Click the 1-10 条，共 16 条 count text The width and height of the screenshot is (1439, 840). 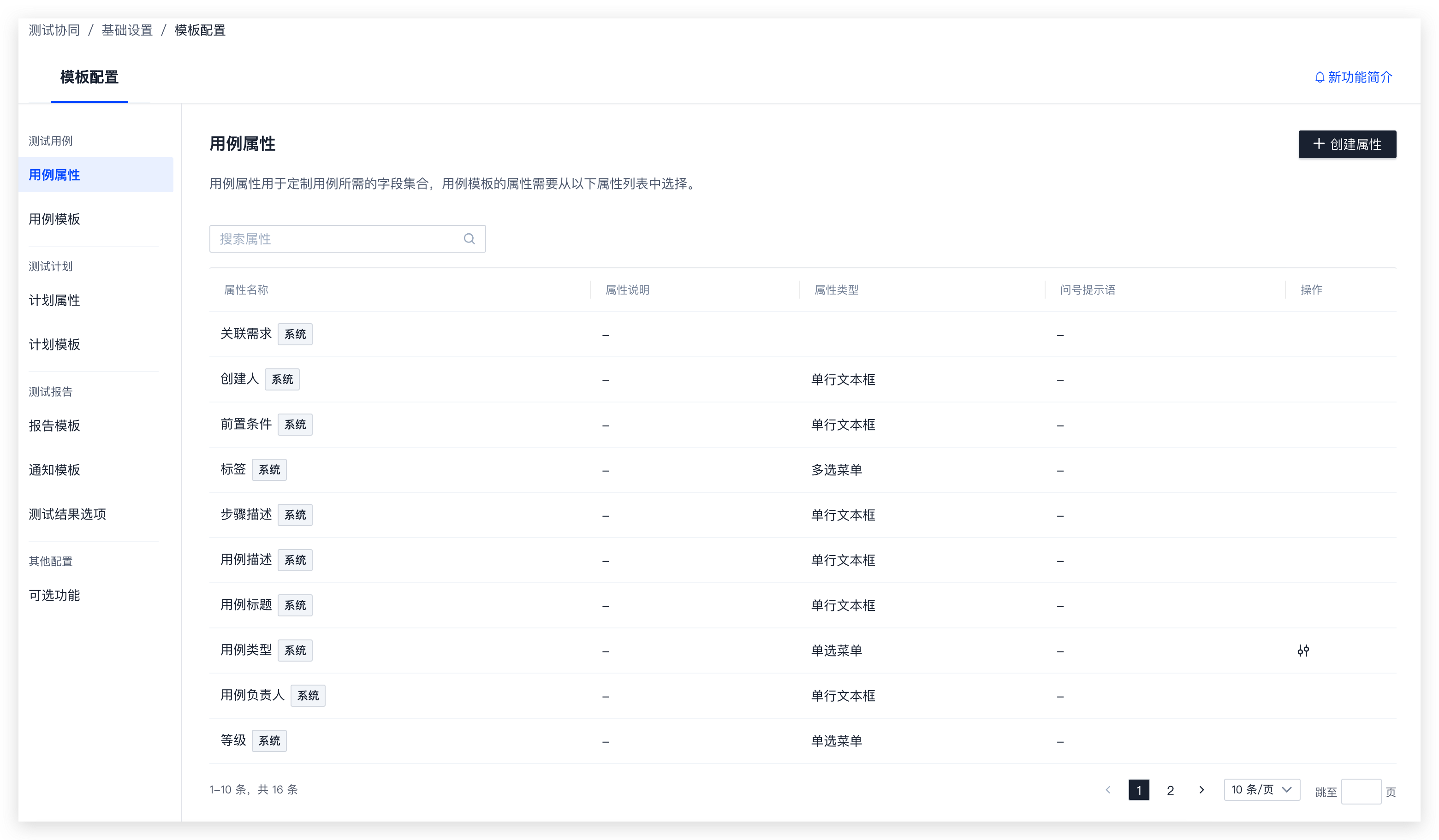click(254, 790)
